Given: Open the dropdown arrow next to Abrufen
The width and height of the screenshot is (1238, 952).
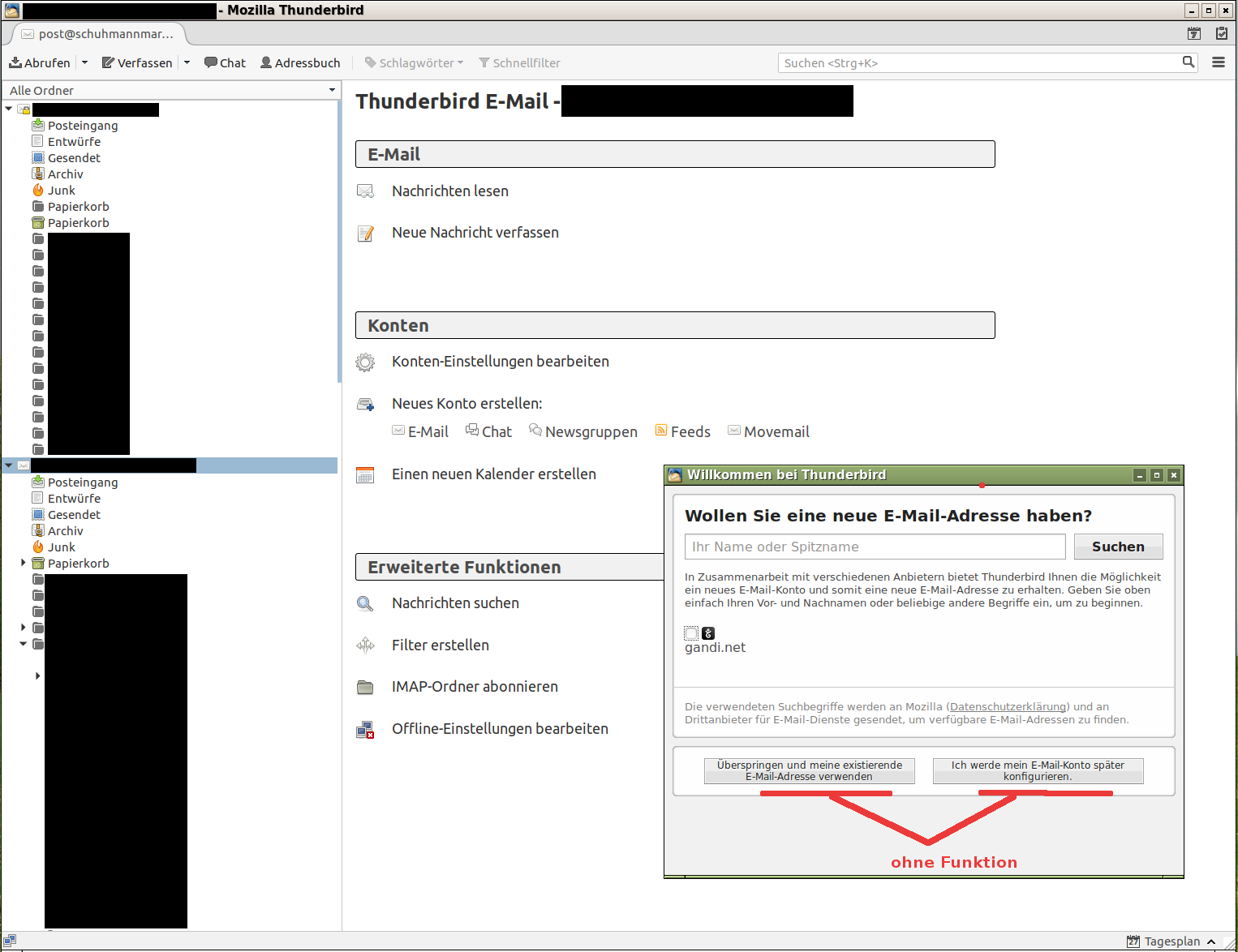Looking at the screenshot, I should [84, 62].
